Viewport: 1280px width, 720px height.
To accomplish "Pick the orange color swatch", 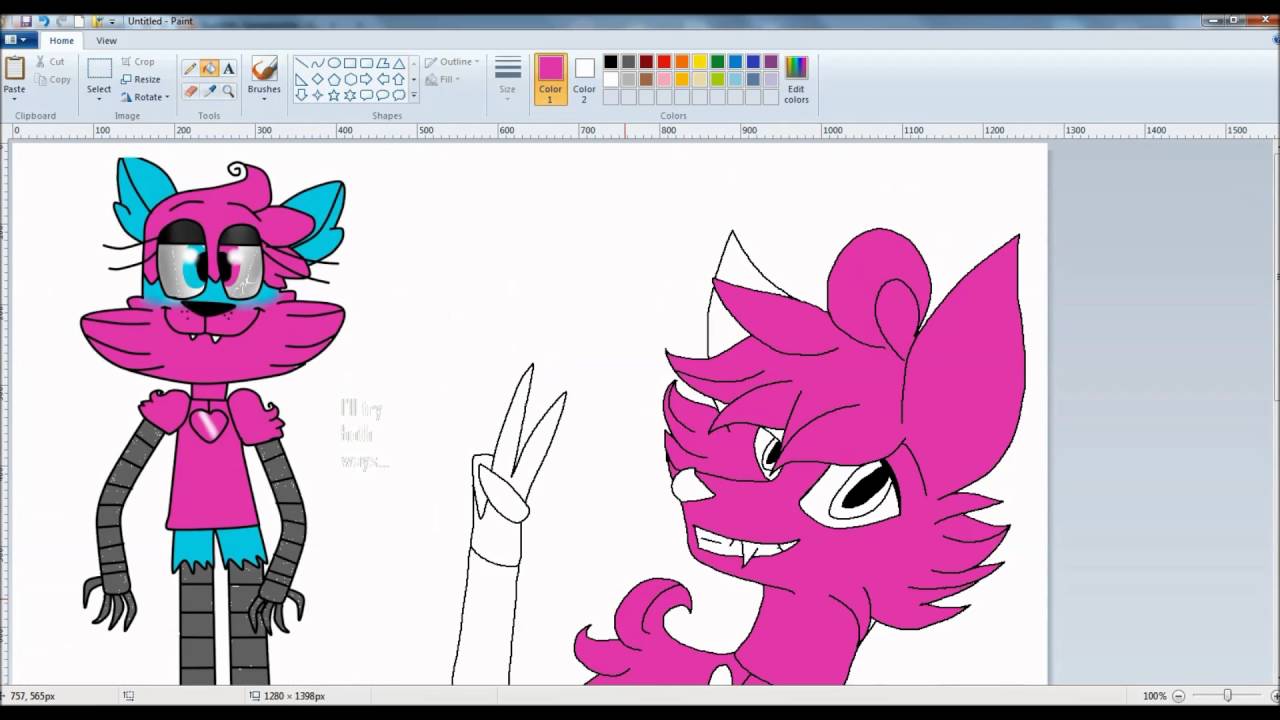I will pyautogui.click(x=682, y=62).
